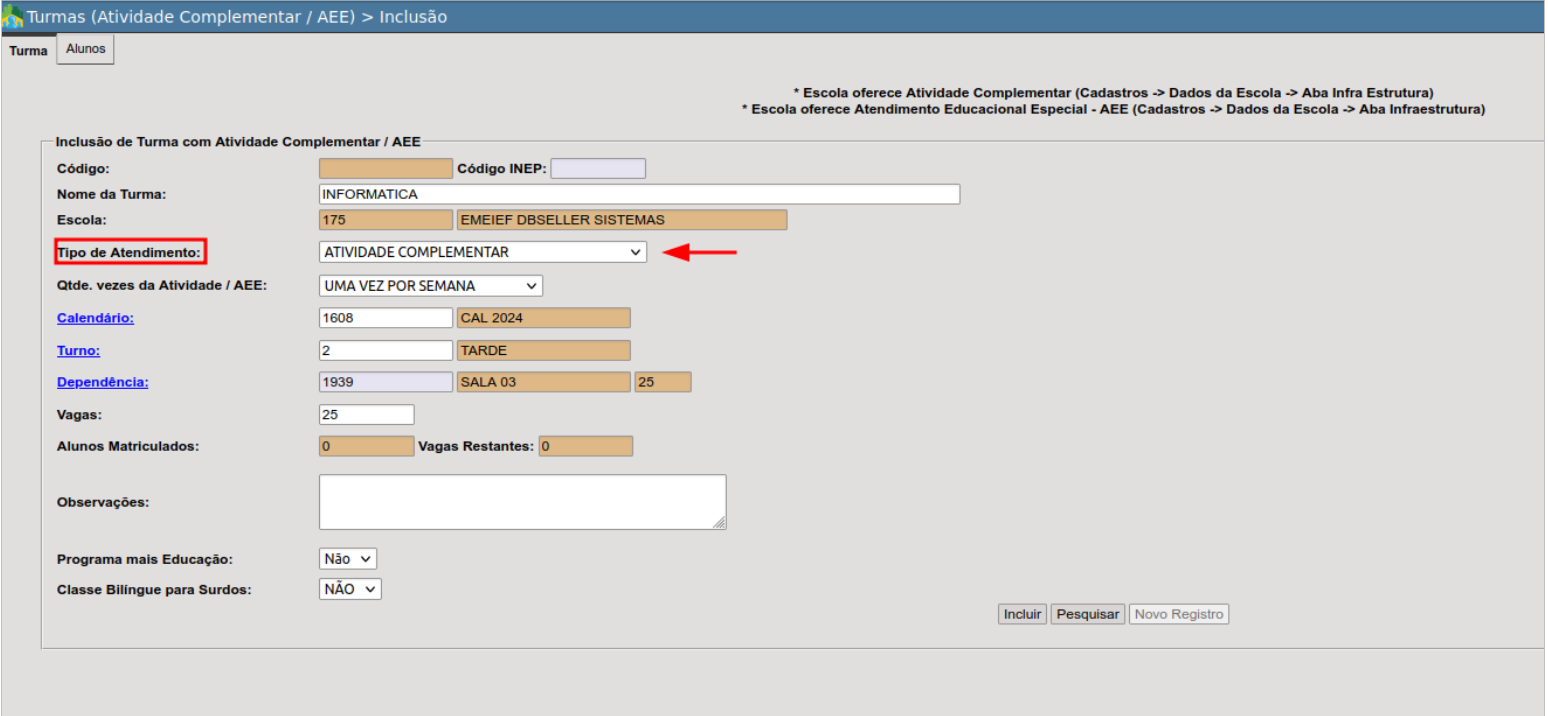1548x716 pixels.
Task: Focus the Nome da Turma field
Action: click(639, 194)
